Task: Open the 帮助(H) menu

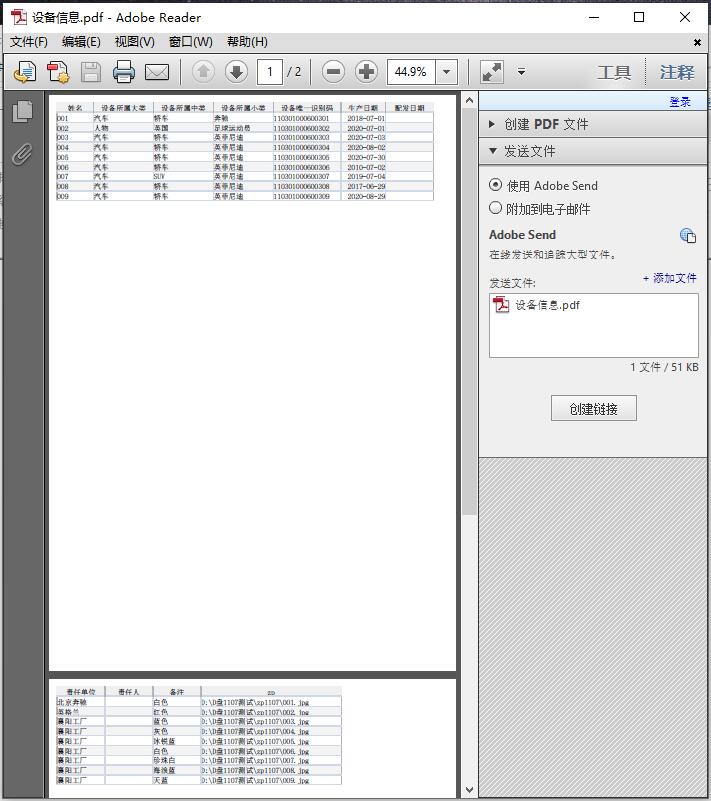Action: click(x=247, y=42)
